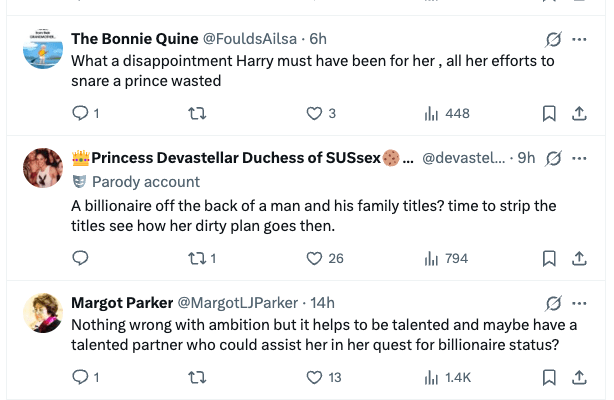
Task: Open Margot Parker's profile name link
Action: (x=121, y=303)
